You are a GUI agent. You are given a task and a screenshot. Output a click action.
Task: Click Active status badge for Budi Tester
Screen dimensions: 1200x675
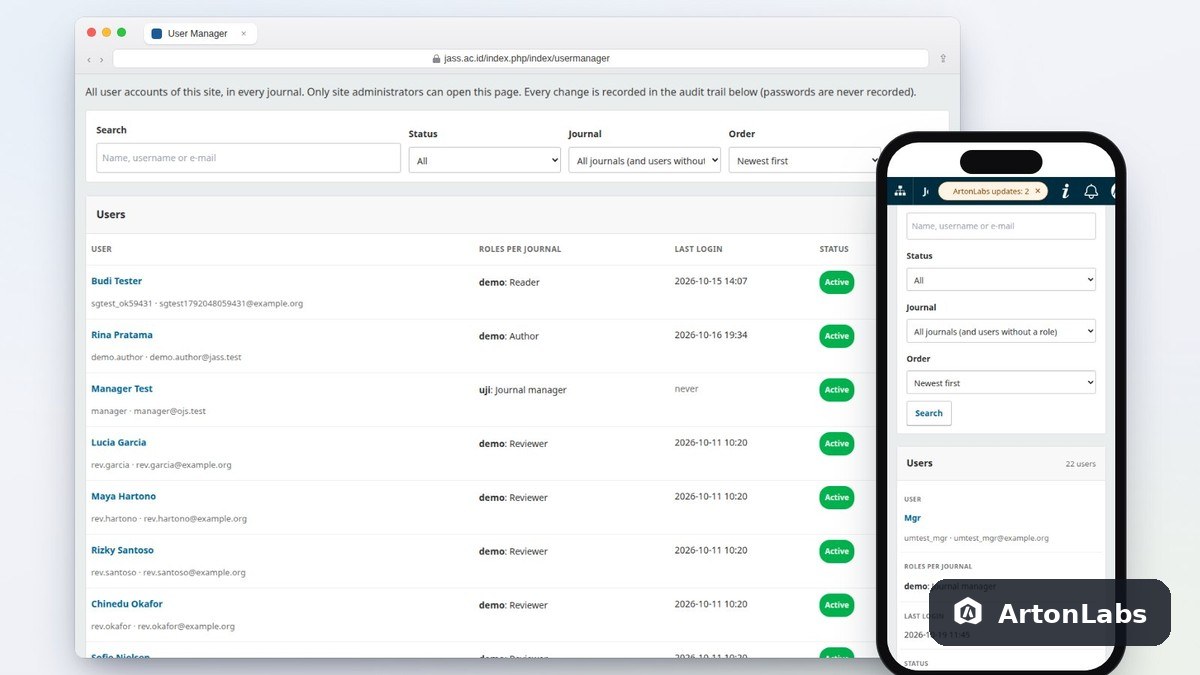pos(837,282)
